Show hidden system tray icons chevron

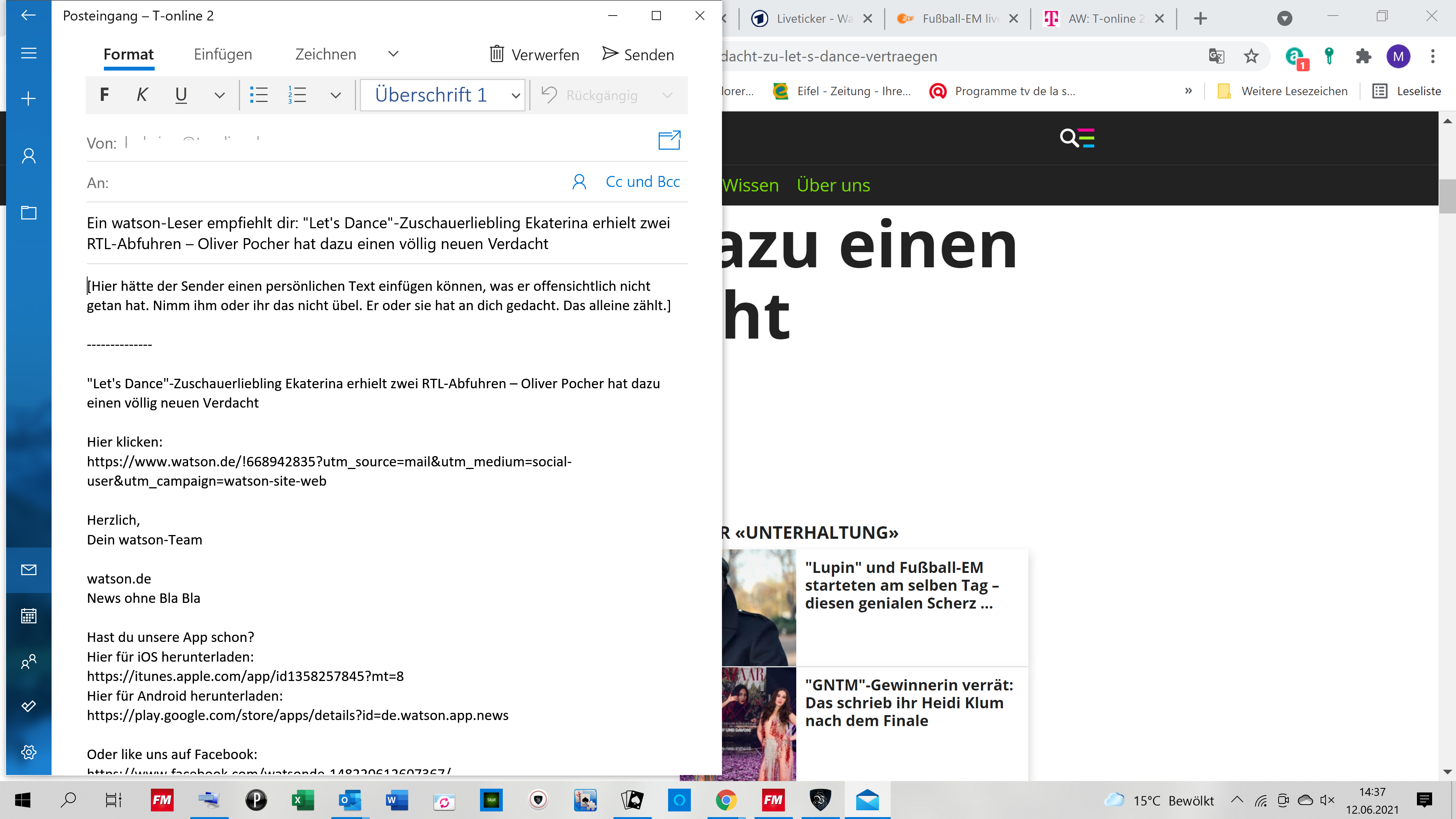(x=1237, y=800)
